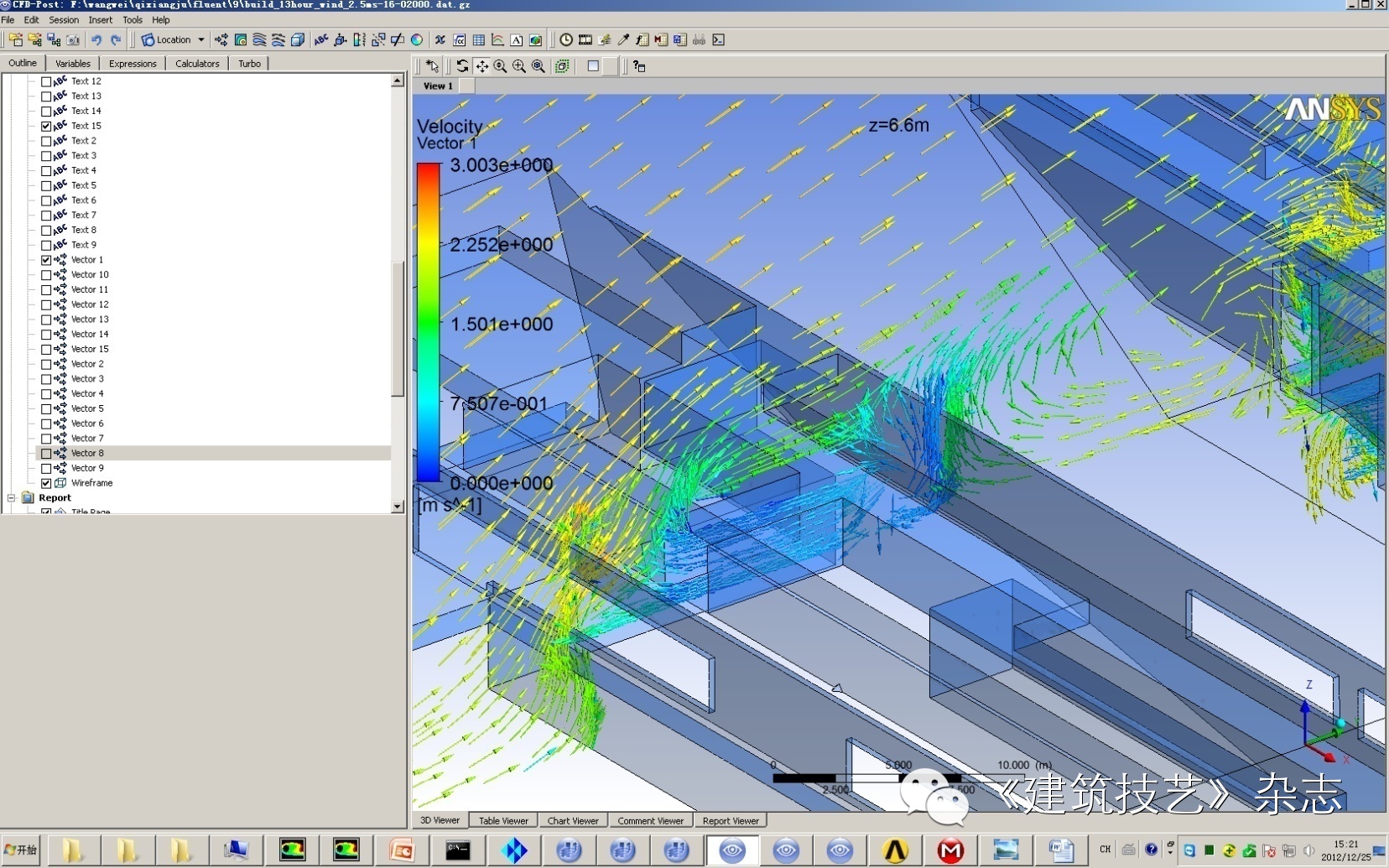Open the Table Viewer tab
The image size is (1389, 868).
[x=503, y=821]
